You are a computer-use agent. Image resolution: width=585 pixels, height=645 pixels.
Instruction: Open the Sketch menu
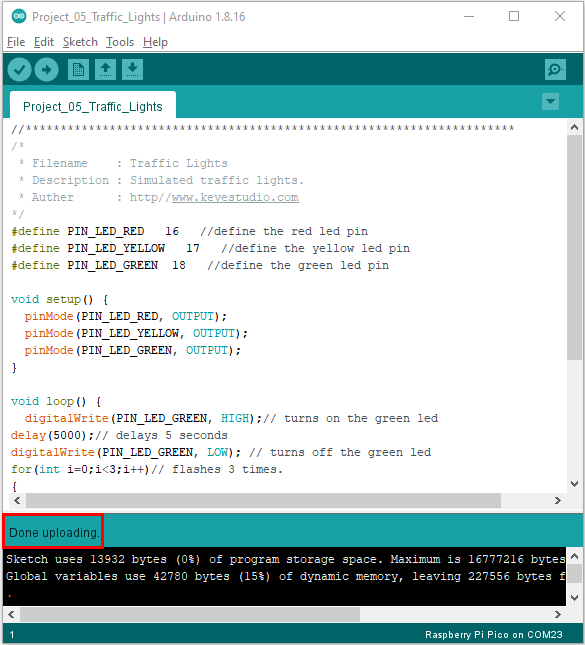80,42
